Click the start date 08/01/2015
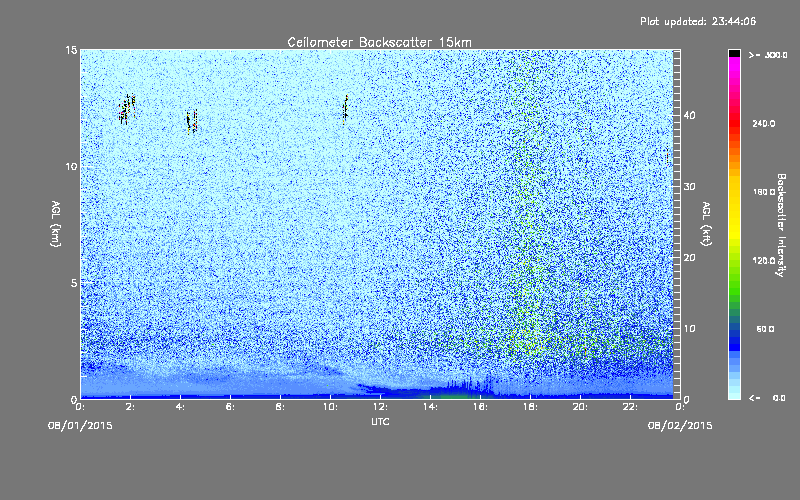The image size is (800, 500). 80,426
